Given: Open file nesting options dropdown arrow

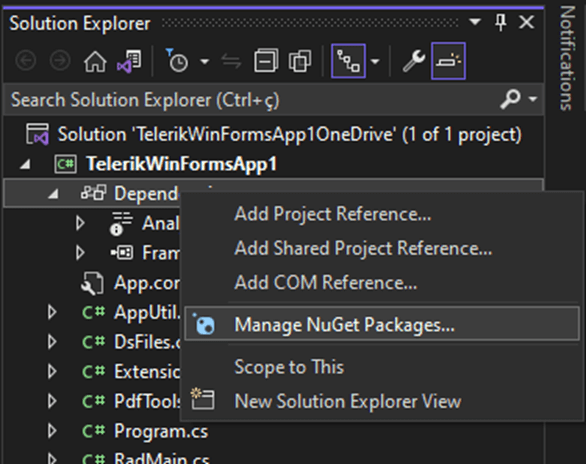Looking at the screenshot, I should tap(375, 61).
